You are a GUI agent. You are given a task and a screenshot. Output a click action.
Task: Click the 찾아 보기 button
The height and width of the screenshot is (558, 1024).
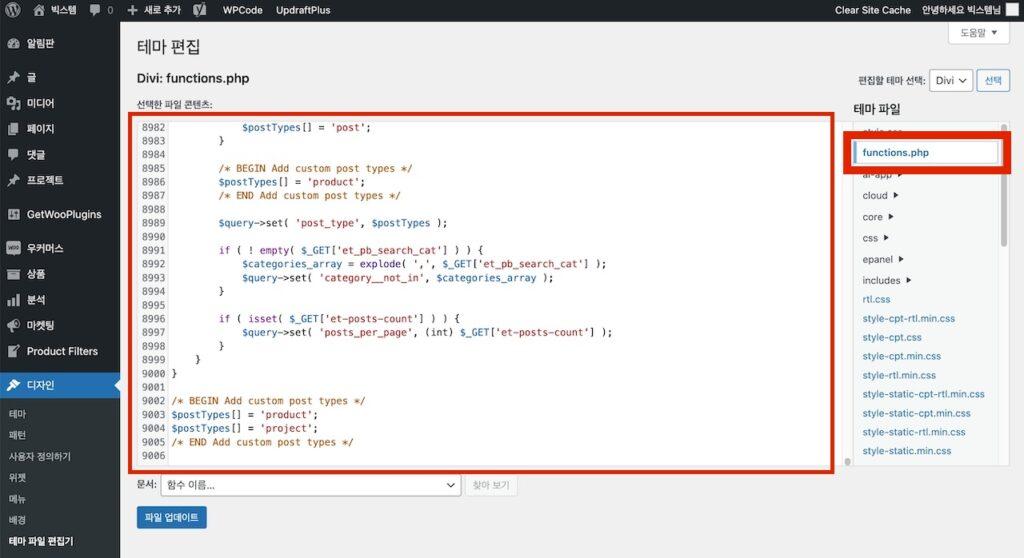tap(490, 485)
